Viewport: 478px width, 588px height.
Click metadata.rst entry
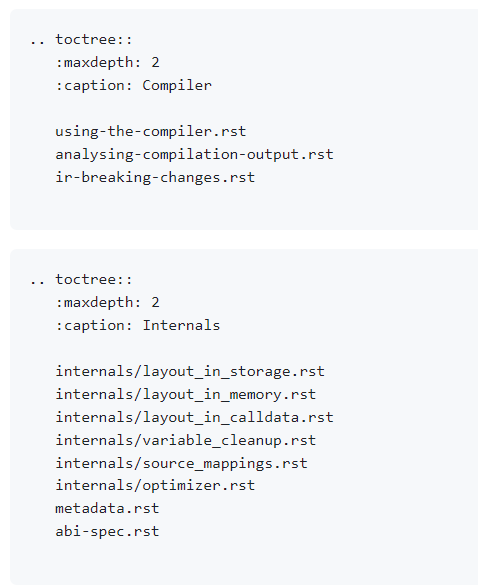(x=107, y=508)
